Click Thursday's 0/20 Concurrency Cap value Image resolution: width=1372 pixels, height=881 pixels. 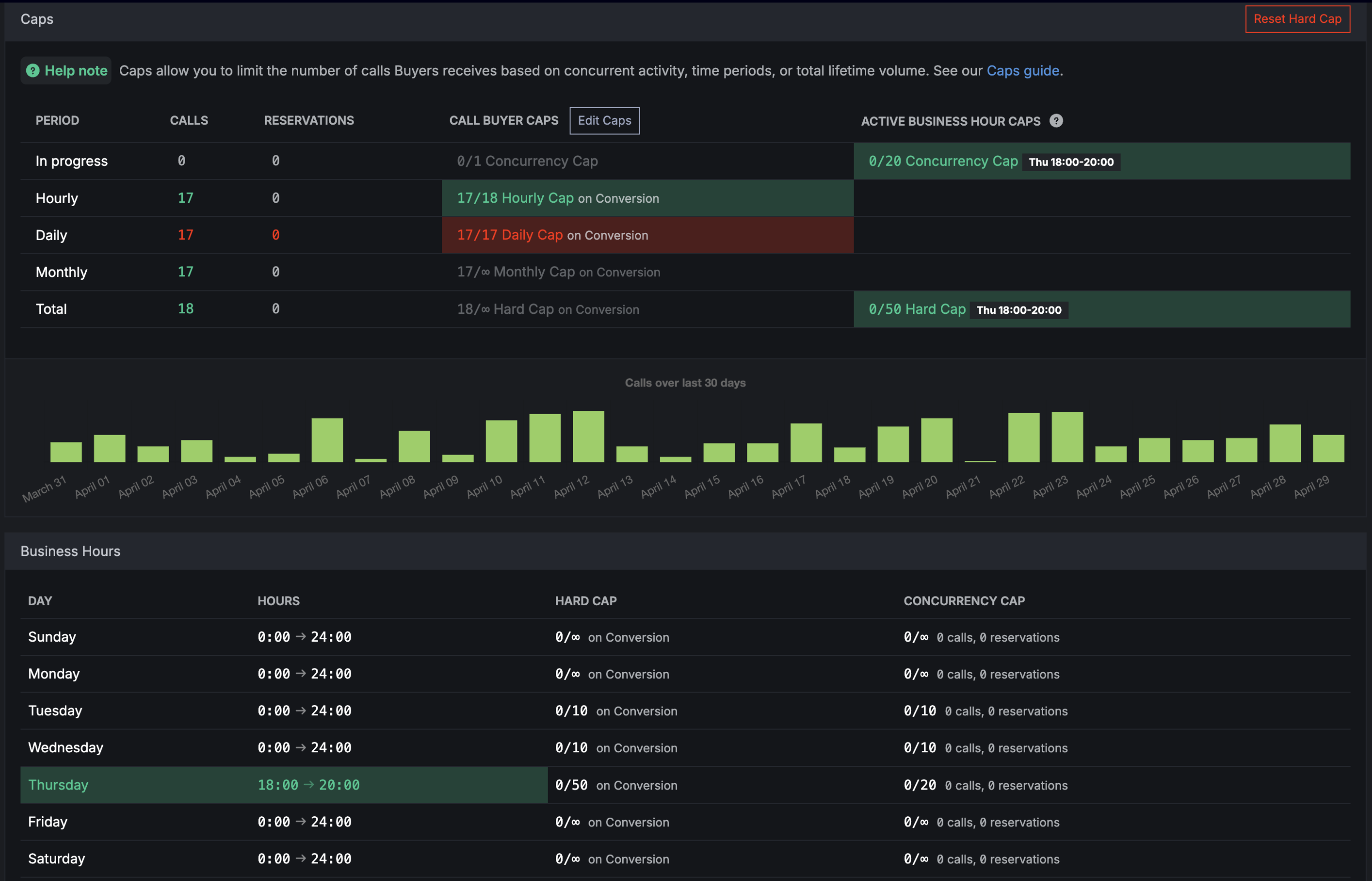tap(919, 785)
